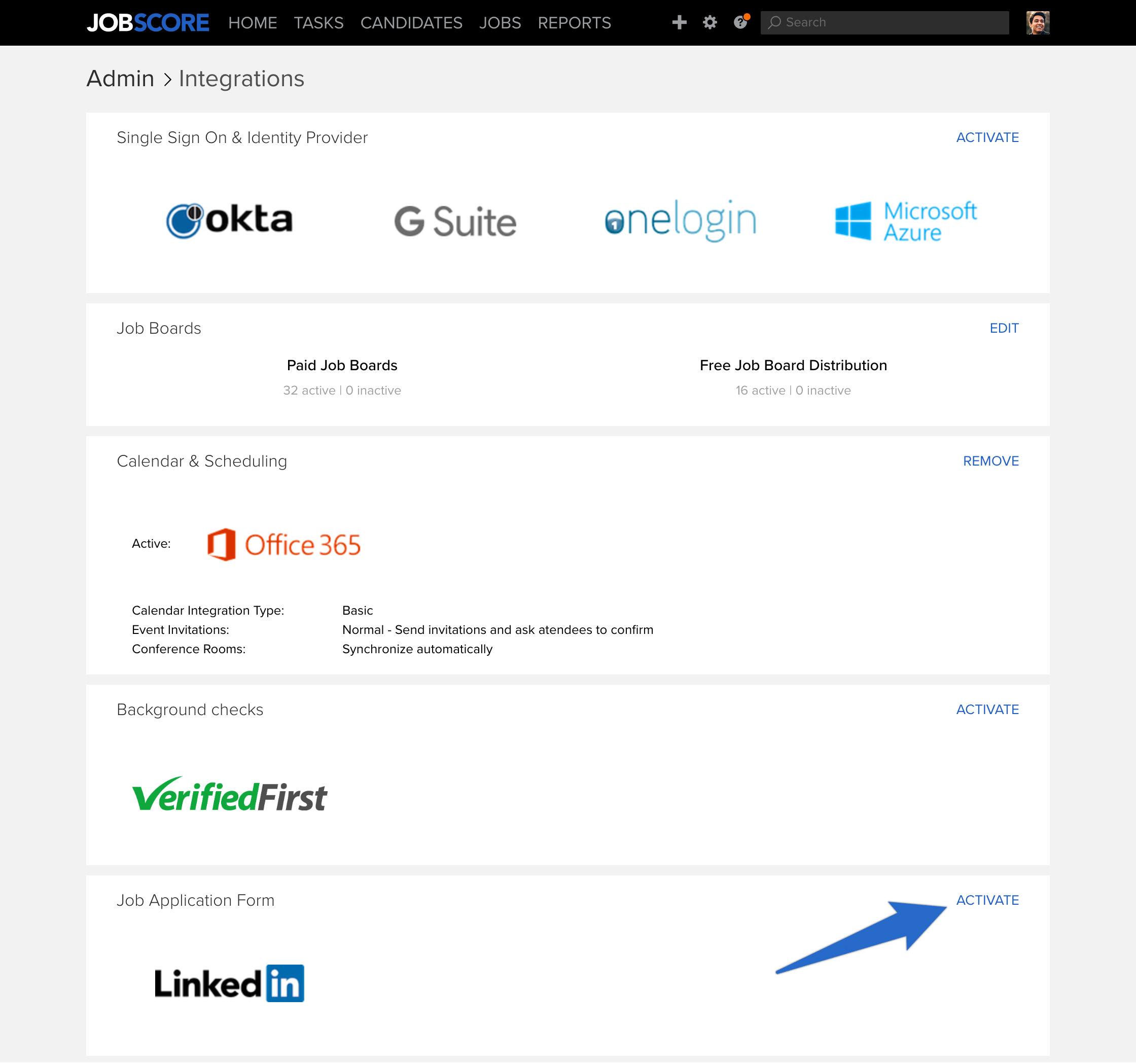Click the user profile avatar

tap(1037, 23)
